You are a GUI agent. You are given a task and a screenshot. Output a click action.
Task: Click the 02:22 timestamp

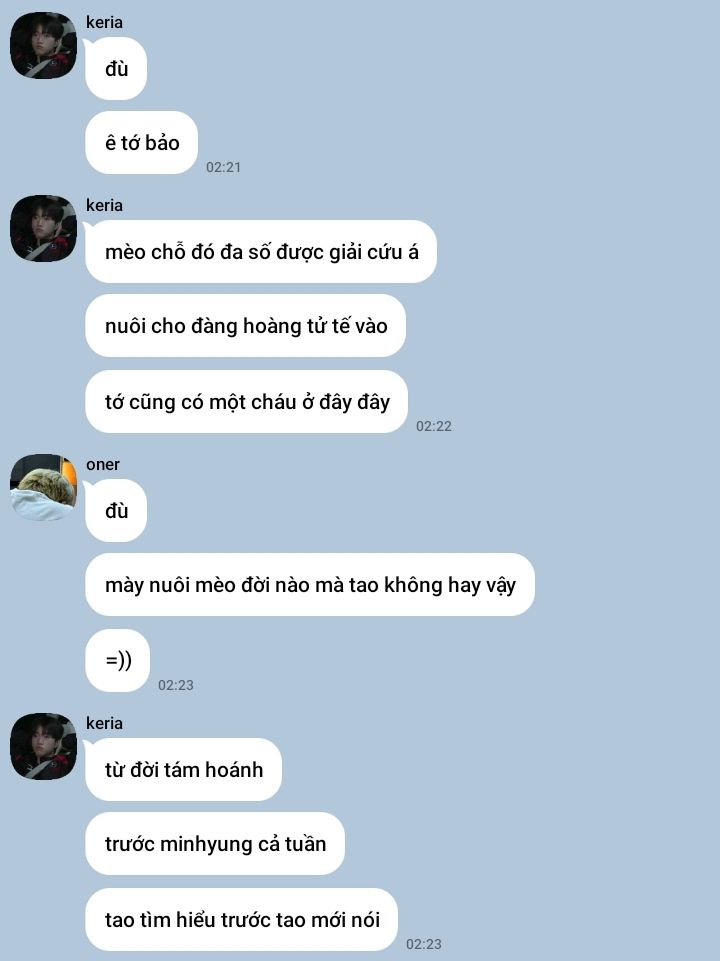434,426
